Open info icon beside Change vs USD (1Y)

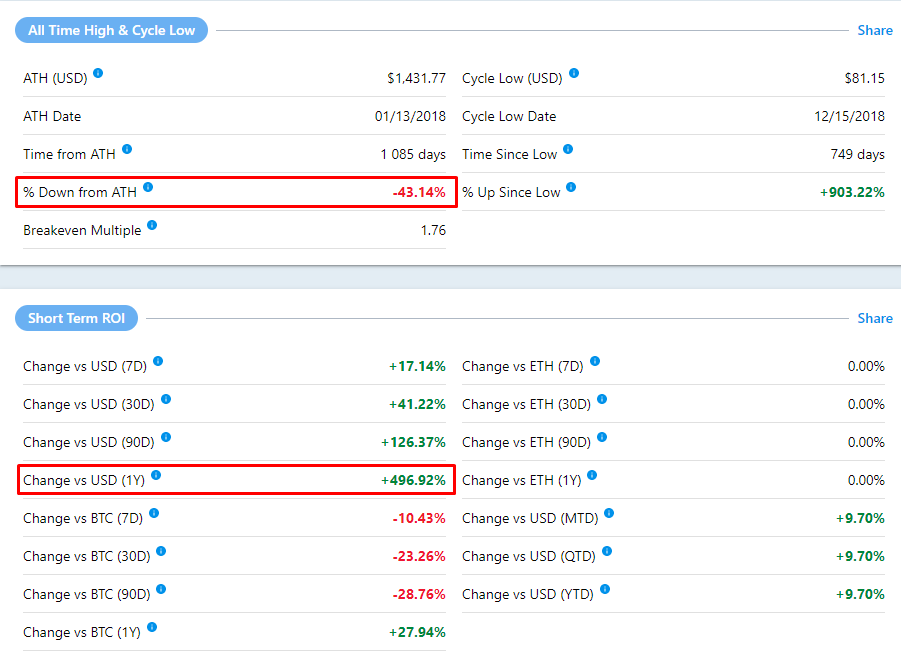click(156, 476)
